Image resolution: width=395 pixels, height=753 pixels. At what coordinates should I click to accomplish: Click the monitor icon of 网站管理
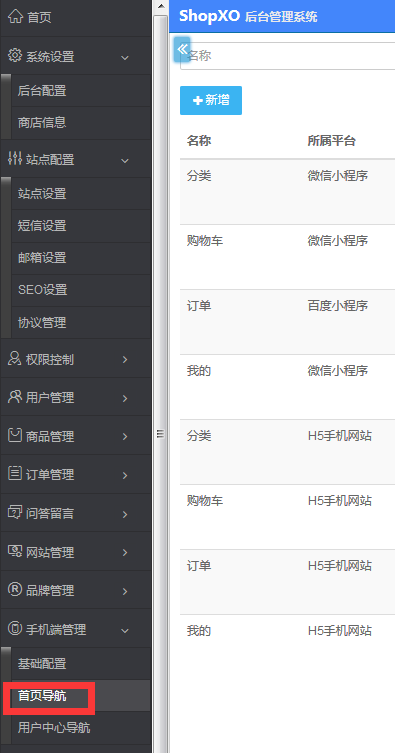(15, 551)
